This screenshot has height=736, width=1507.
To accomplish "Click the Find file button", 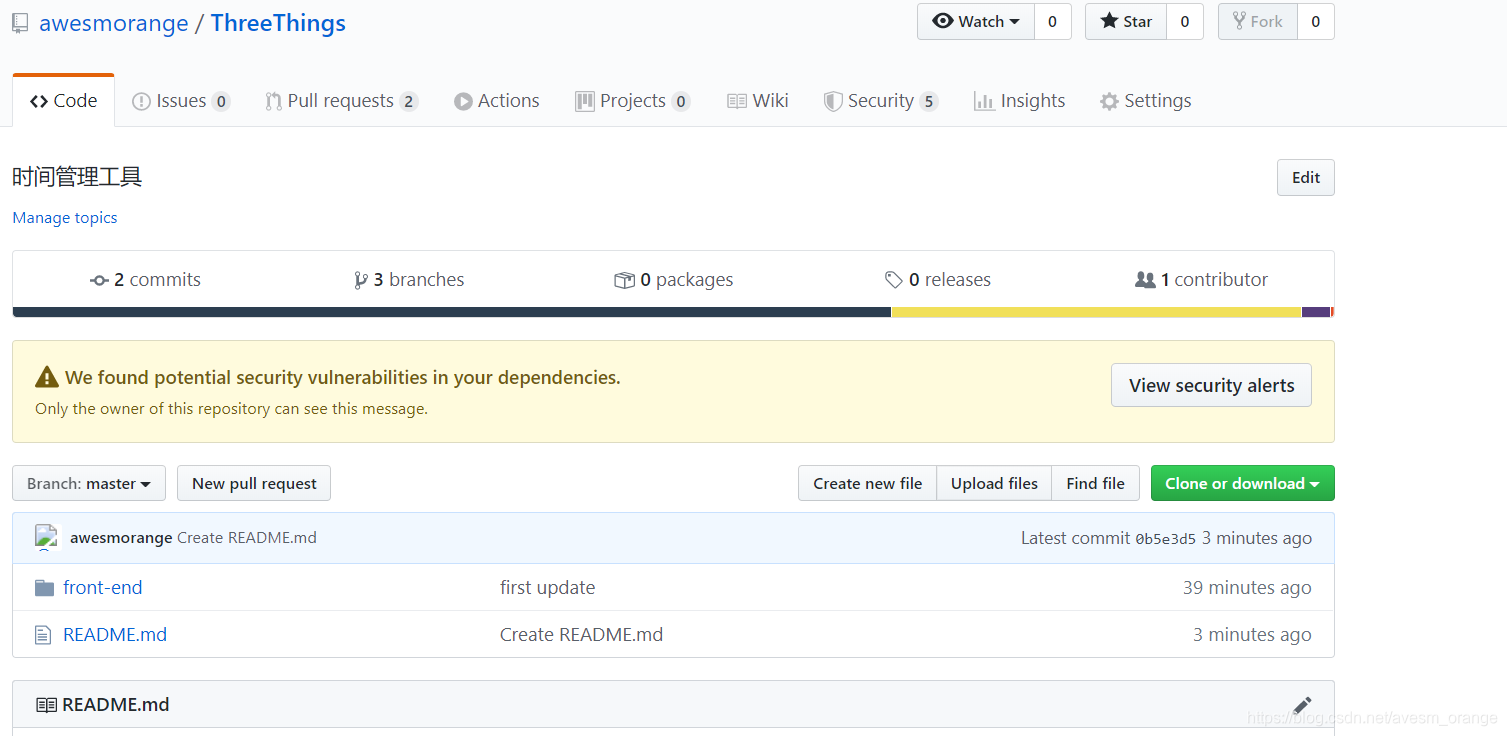I will click(1095, 483).
